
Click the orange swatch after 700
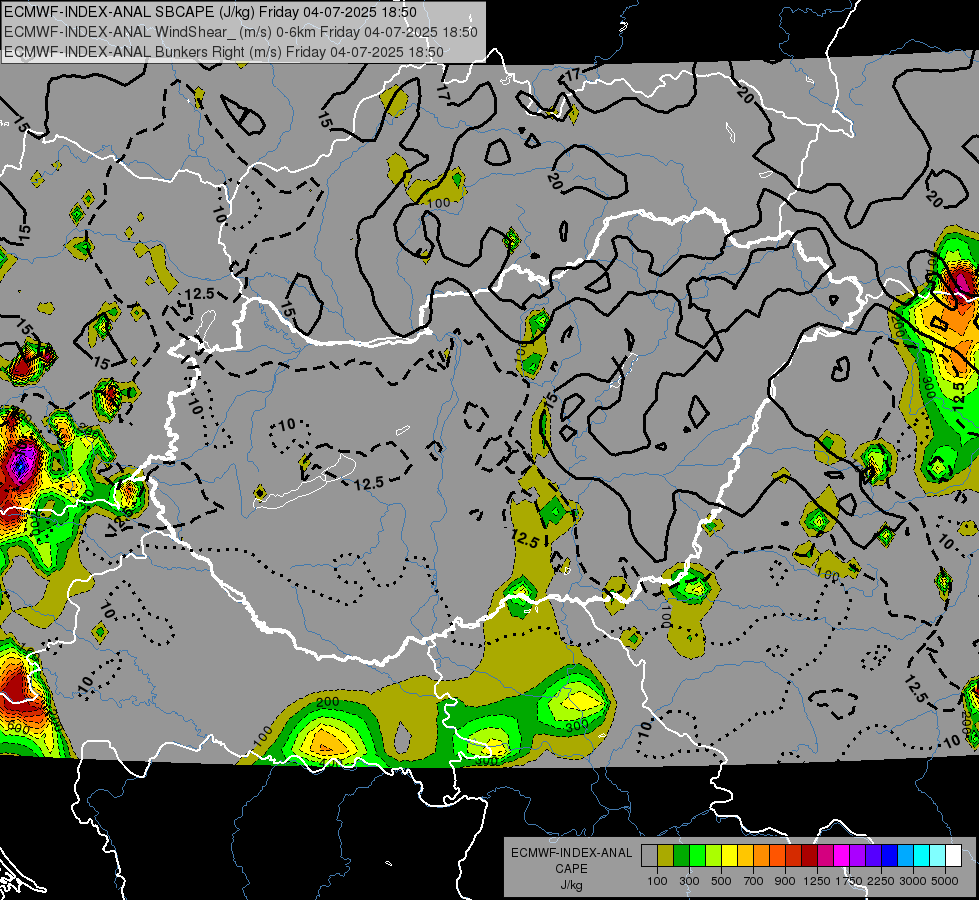point(761,856)
